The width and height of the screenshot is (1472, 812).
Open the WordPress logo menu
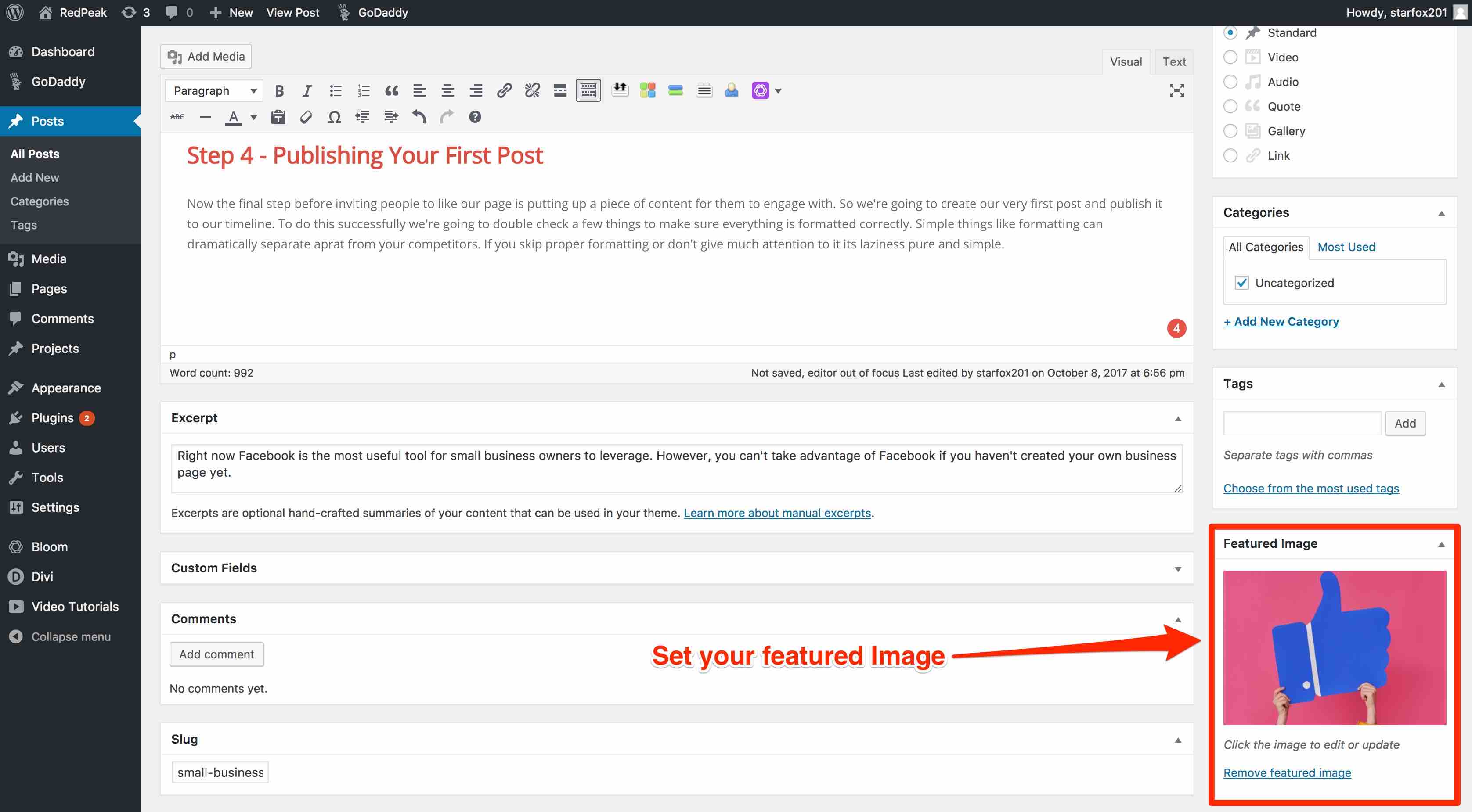(15, 13)
